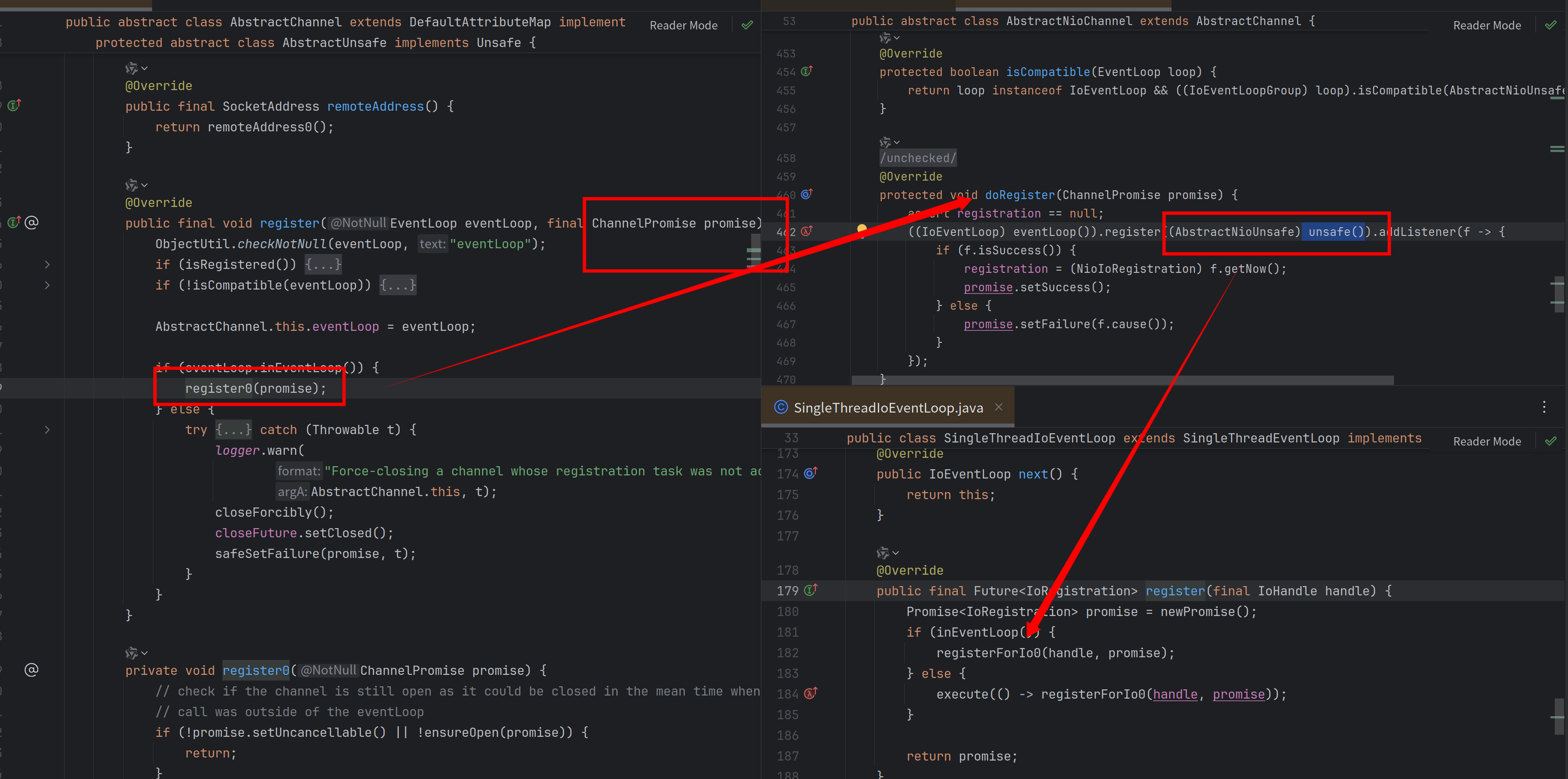Screen dimensions: 1568x779
Task: Open author inlay hint above register0
Action: click(x=136, y=653)
